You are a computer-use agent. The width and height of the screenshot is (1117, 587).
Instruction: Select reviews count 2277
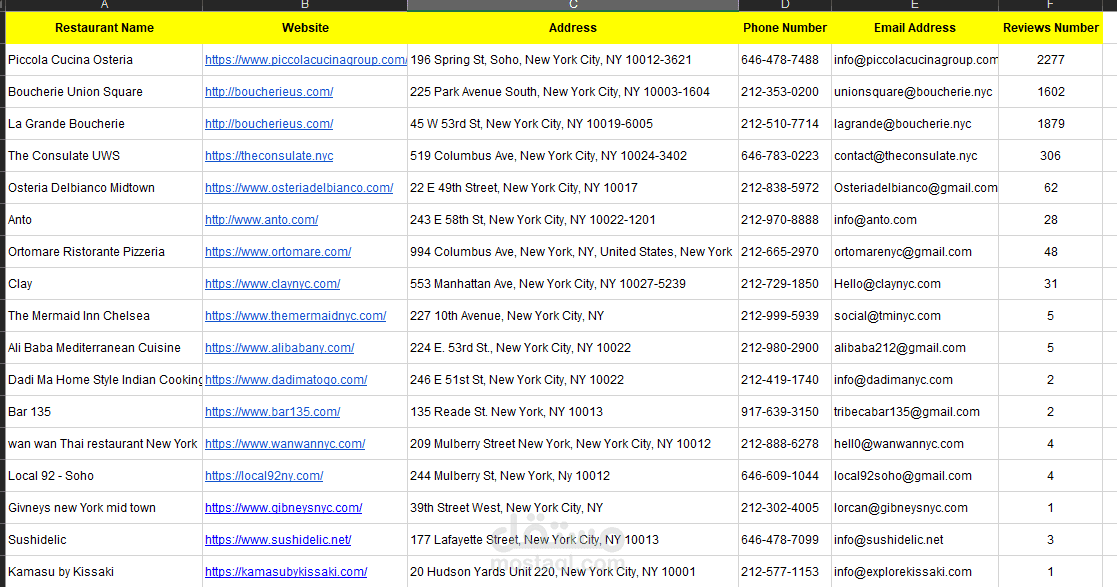click(1051, 60)
